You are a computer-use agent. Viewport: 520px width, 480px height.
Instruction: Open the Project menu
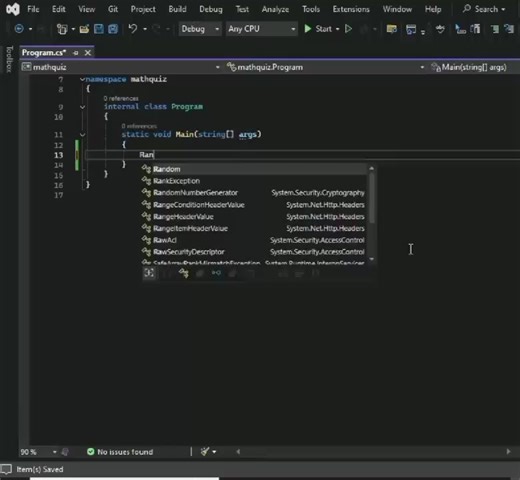point(143,9)
